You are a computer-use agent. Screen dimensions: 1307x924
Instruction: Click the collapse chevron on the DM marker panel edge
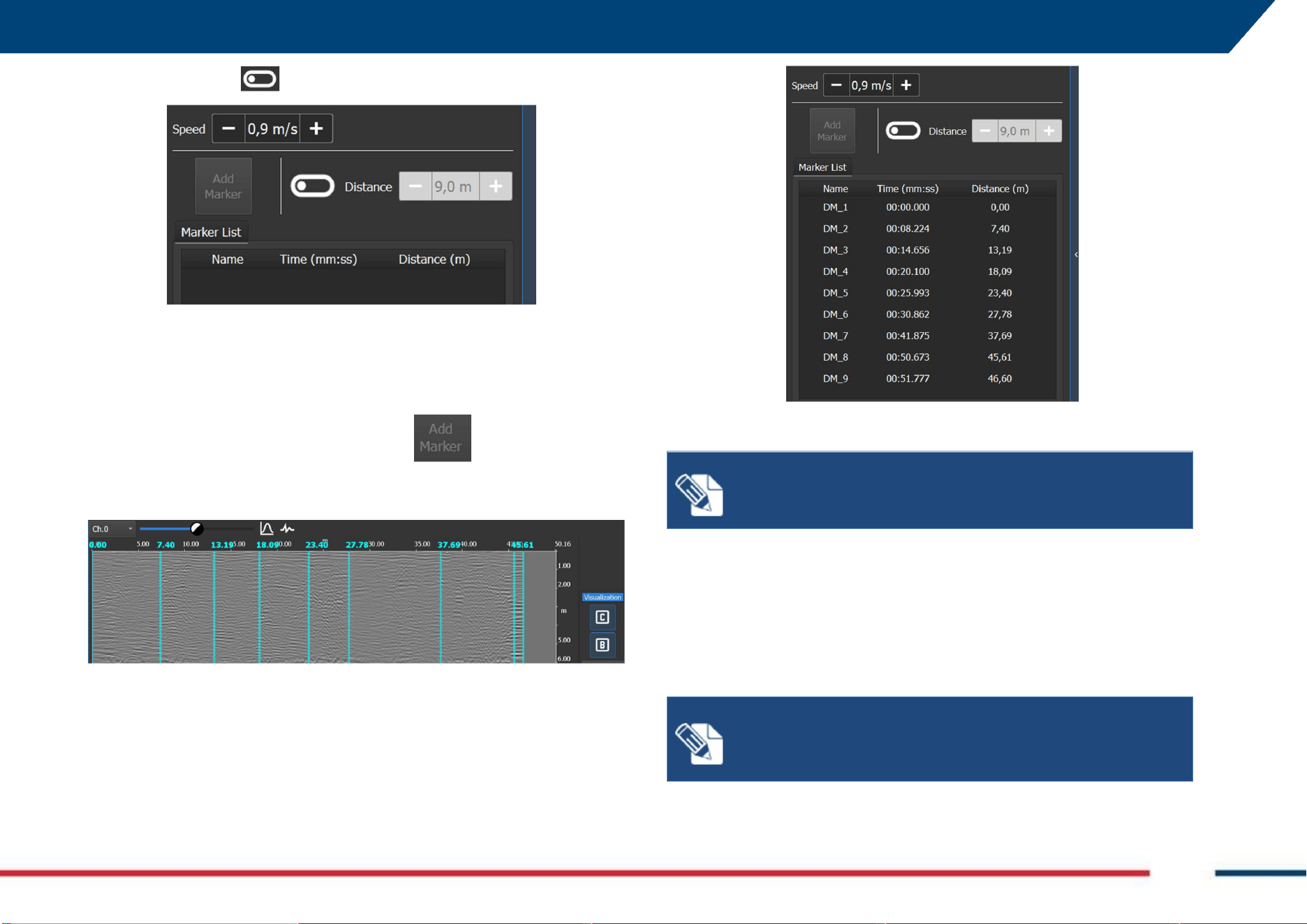pos(1076,255)
